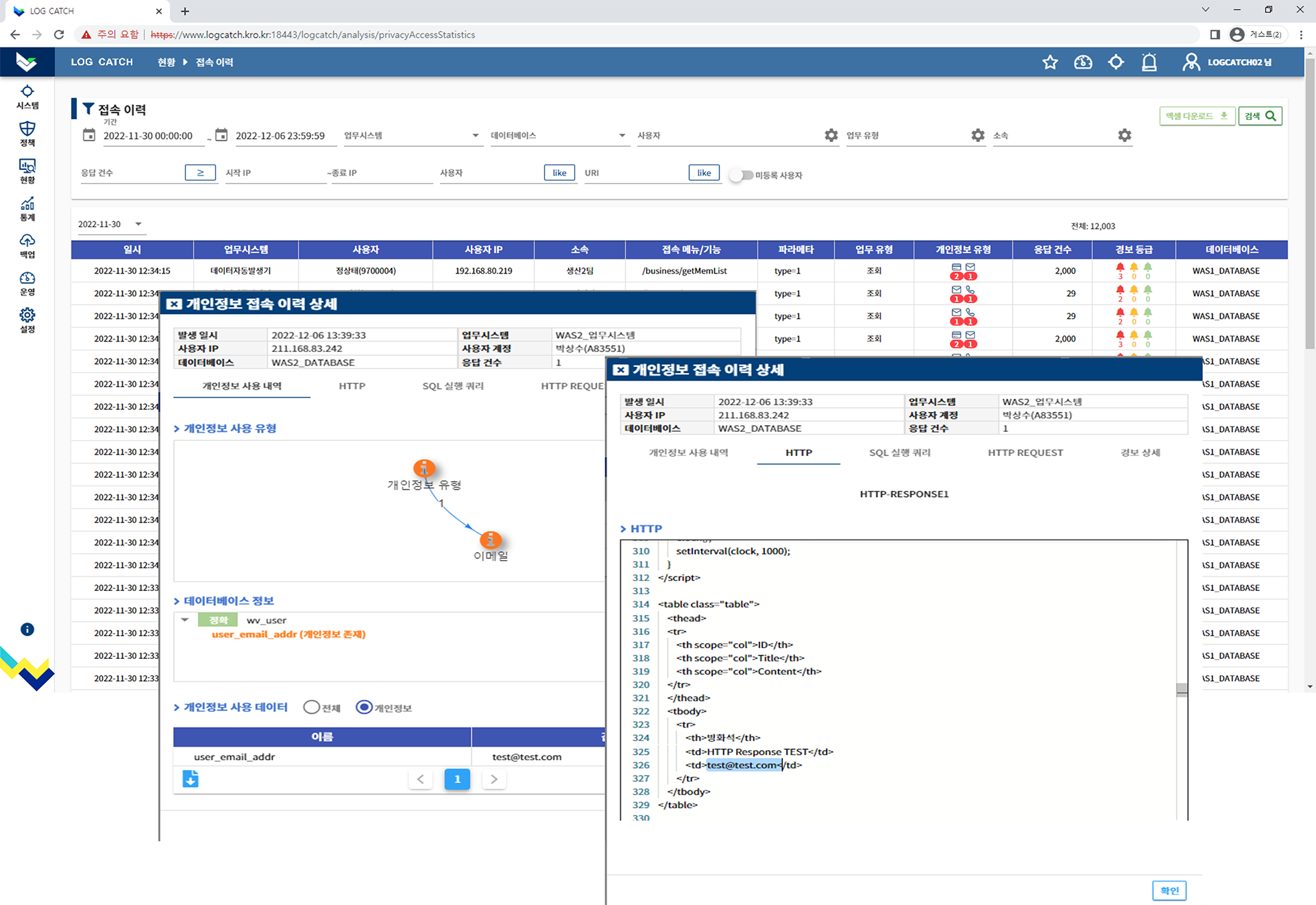Click the 시작 IP input field
Screen dimensions: 1316x905
(x=276, y=173)
